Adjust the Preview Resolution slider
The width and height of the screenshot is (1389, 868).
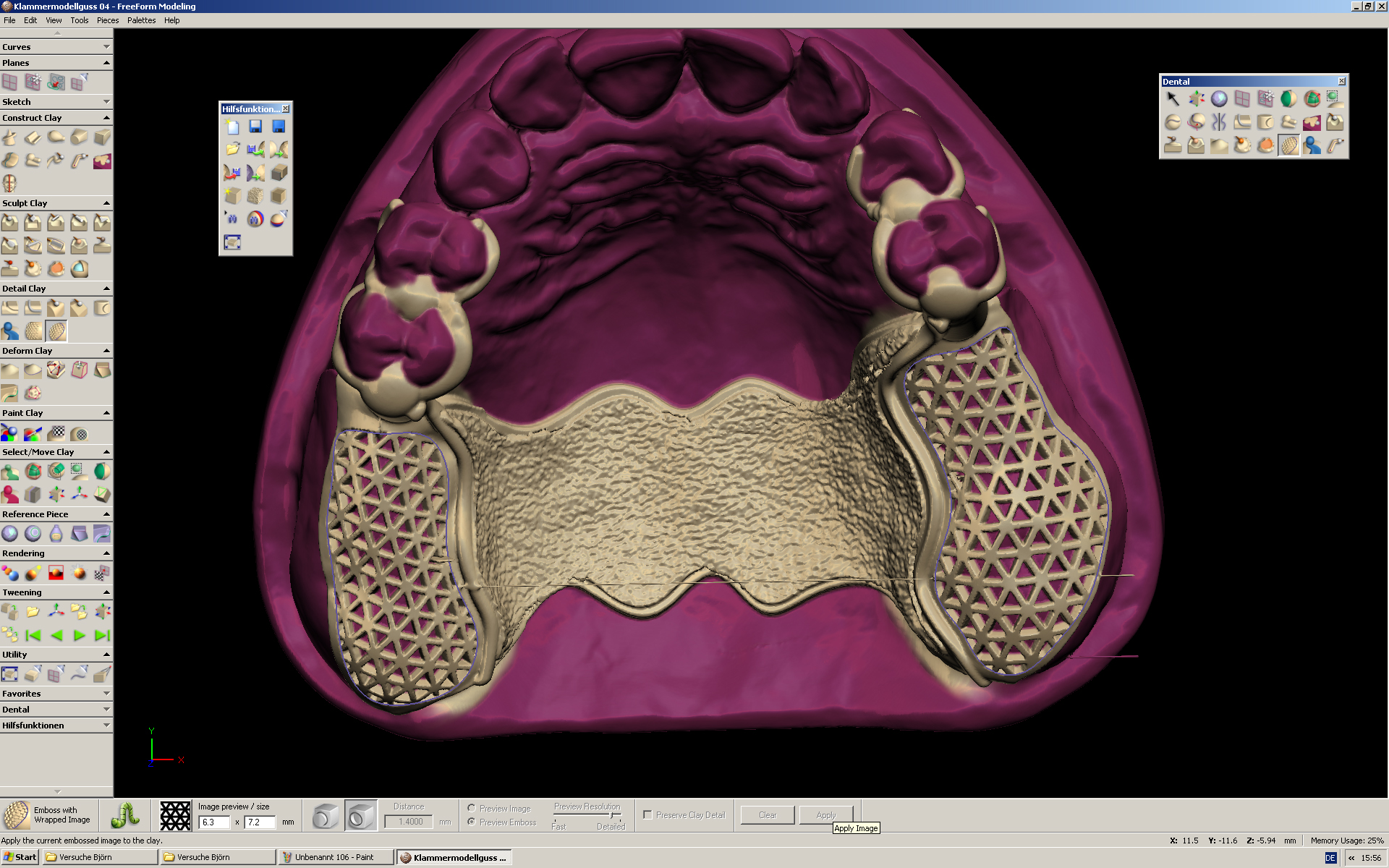point(613,815)
